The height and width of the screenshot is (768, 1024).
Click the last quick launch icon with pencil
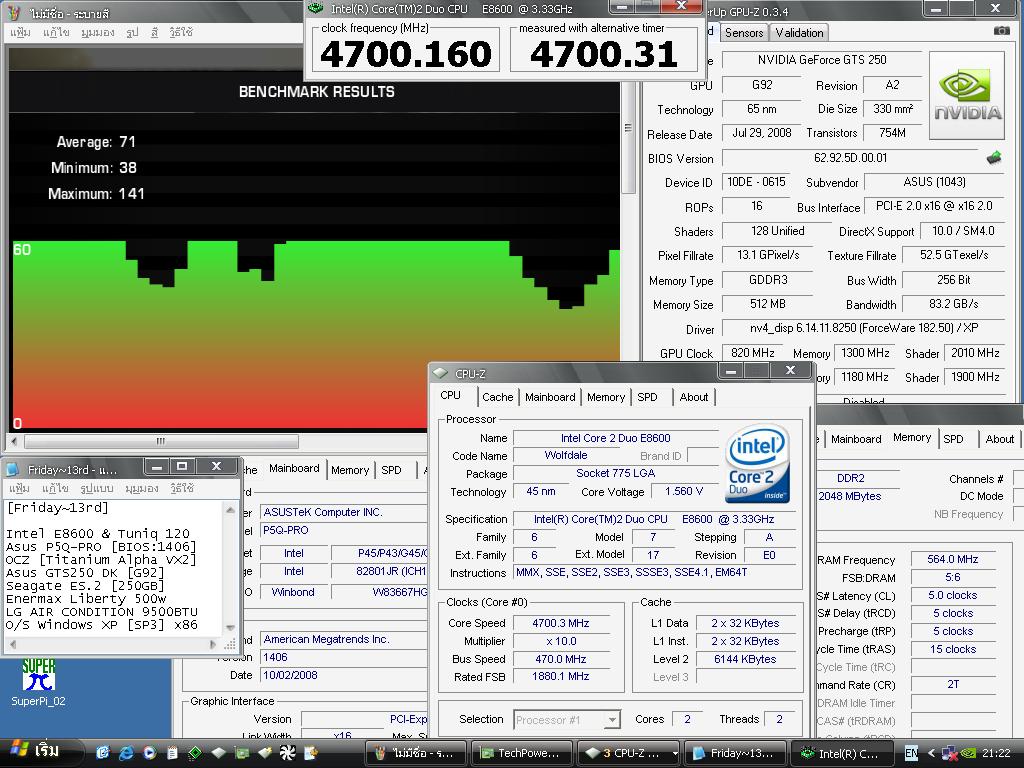[x=311, y=753]
